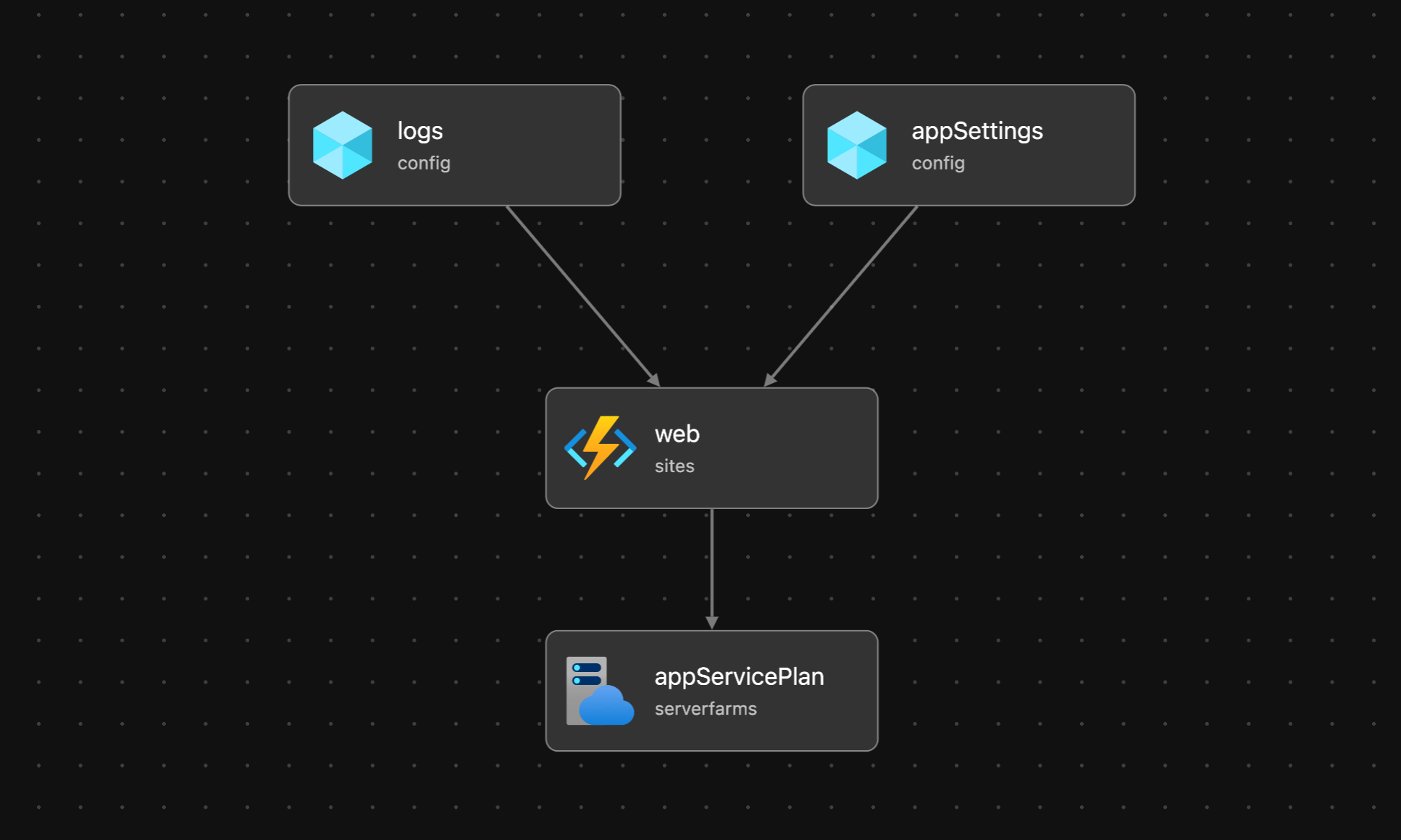
Task: Select the 'logs' node title text
Action: coord(419,131)
